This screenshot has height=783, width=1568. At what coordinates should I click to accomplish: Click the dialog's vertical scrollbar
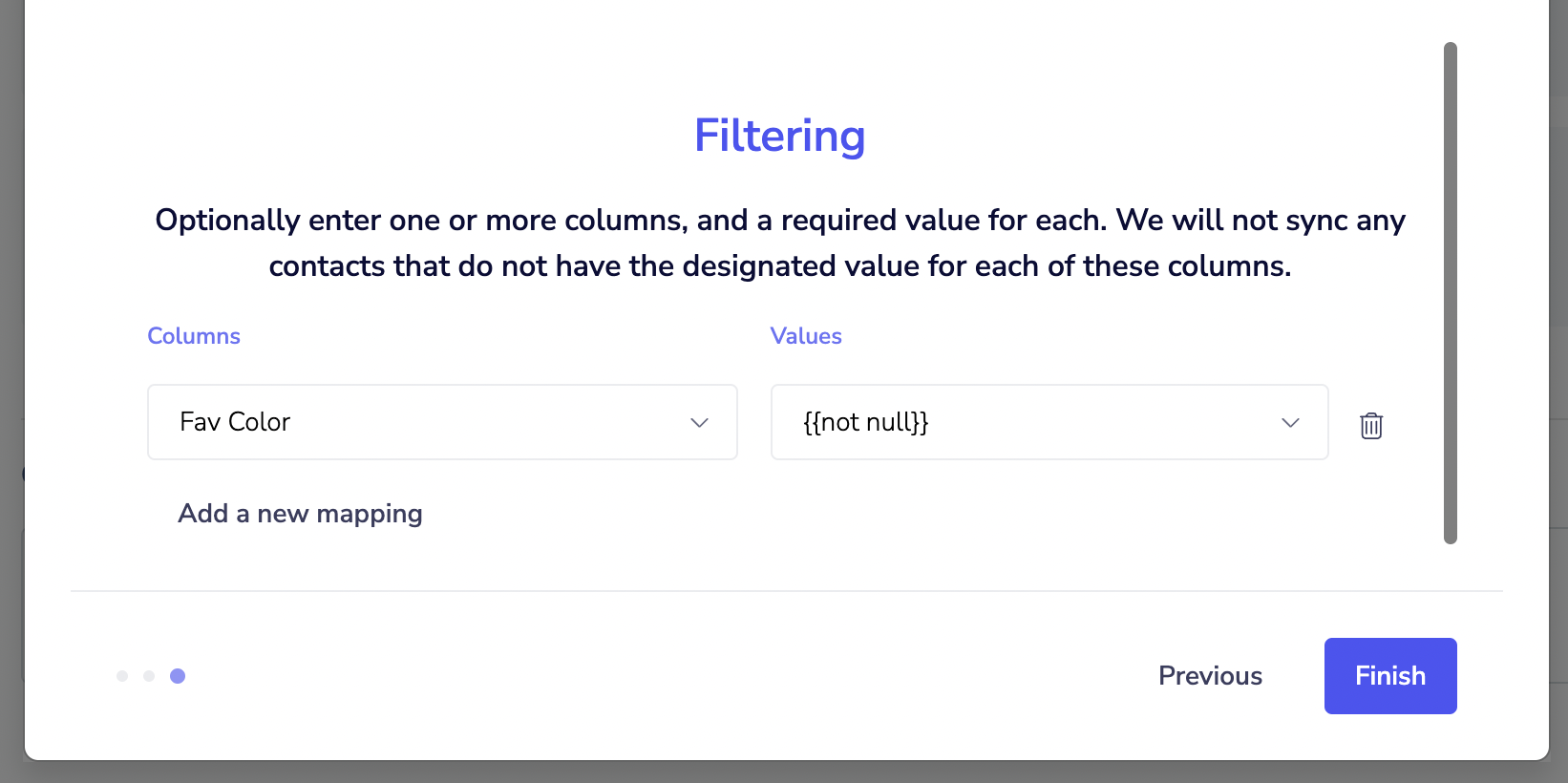(1451, 293)
